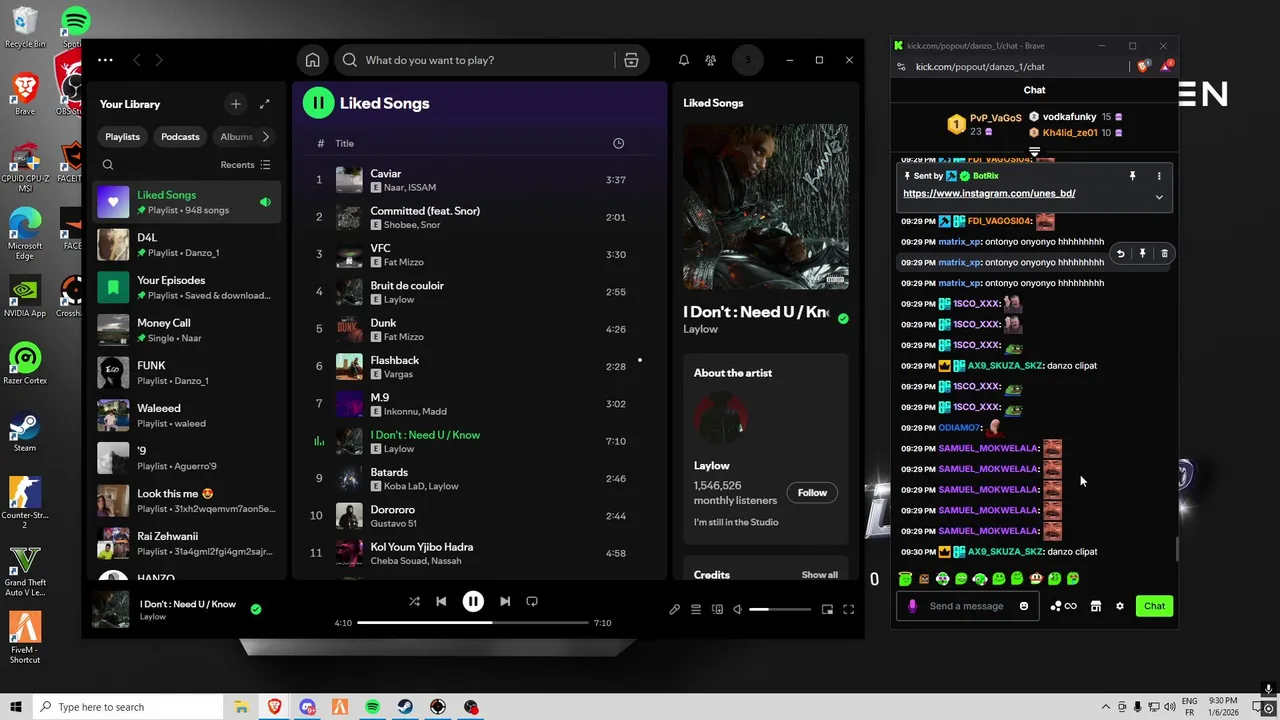The height and width of the screenshot is (720, 1280).
Task: Skip to the next track
Action: tap(505, 601)
